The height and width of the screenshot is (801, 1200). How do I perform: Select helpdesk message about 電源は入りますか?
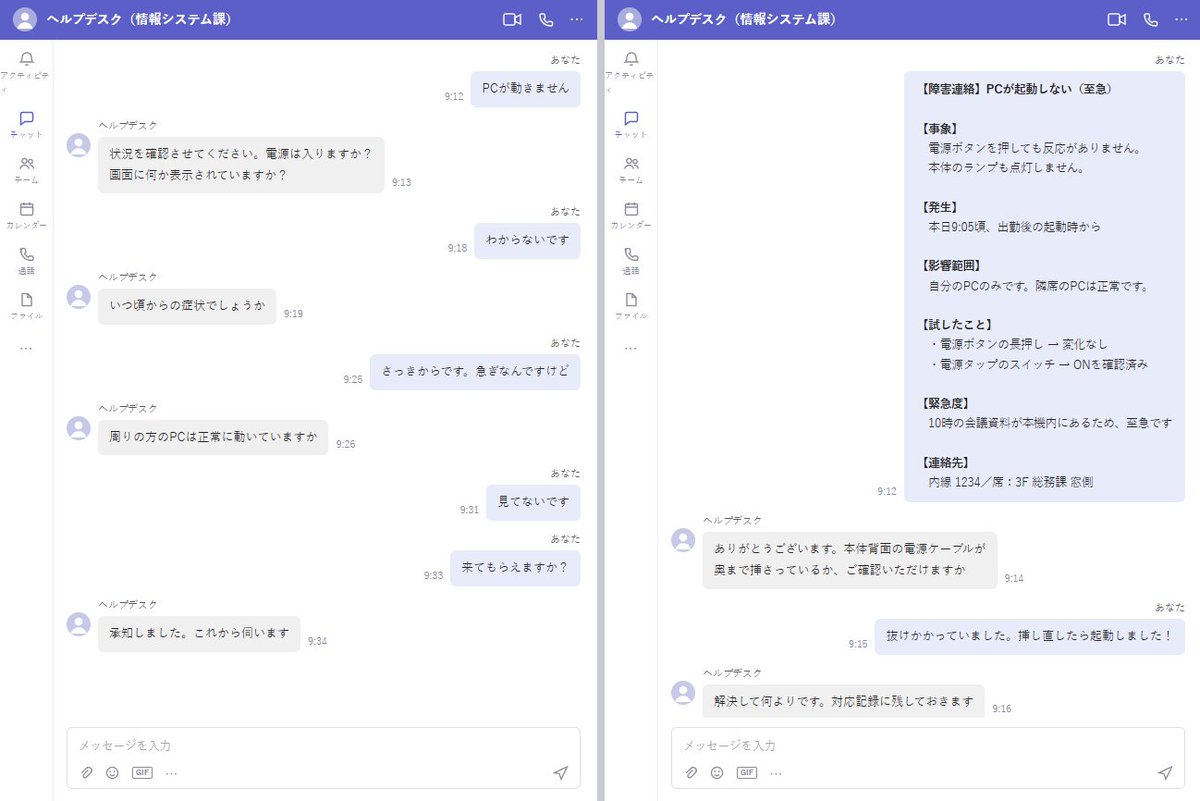[x=241, y=164]
